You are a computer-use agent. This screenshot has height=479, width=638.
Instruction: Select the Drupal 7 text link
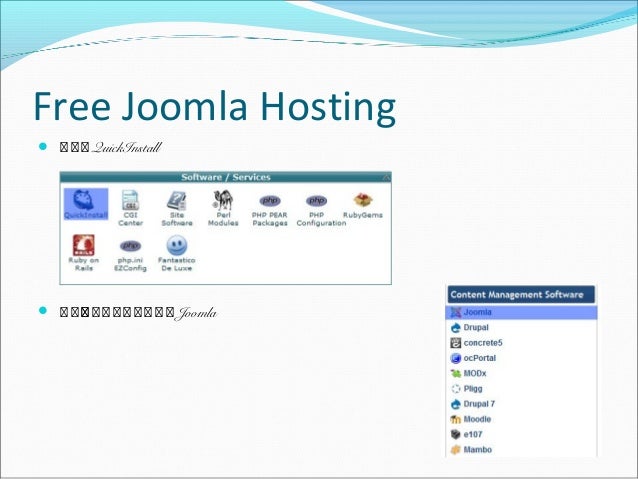tap(479, 404)
